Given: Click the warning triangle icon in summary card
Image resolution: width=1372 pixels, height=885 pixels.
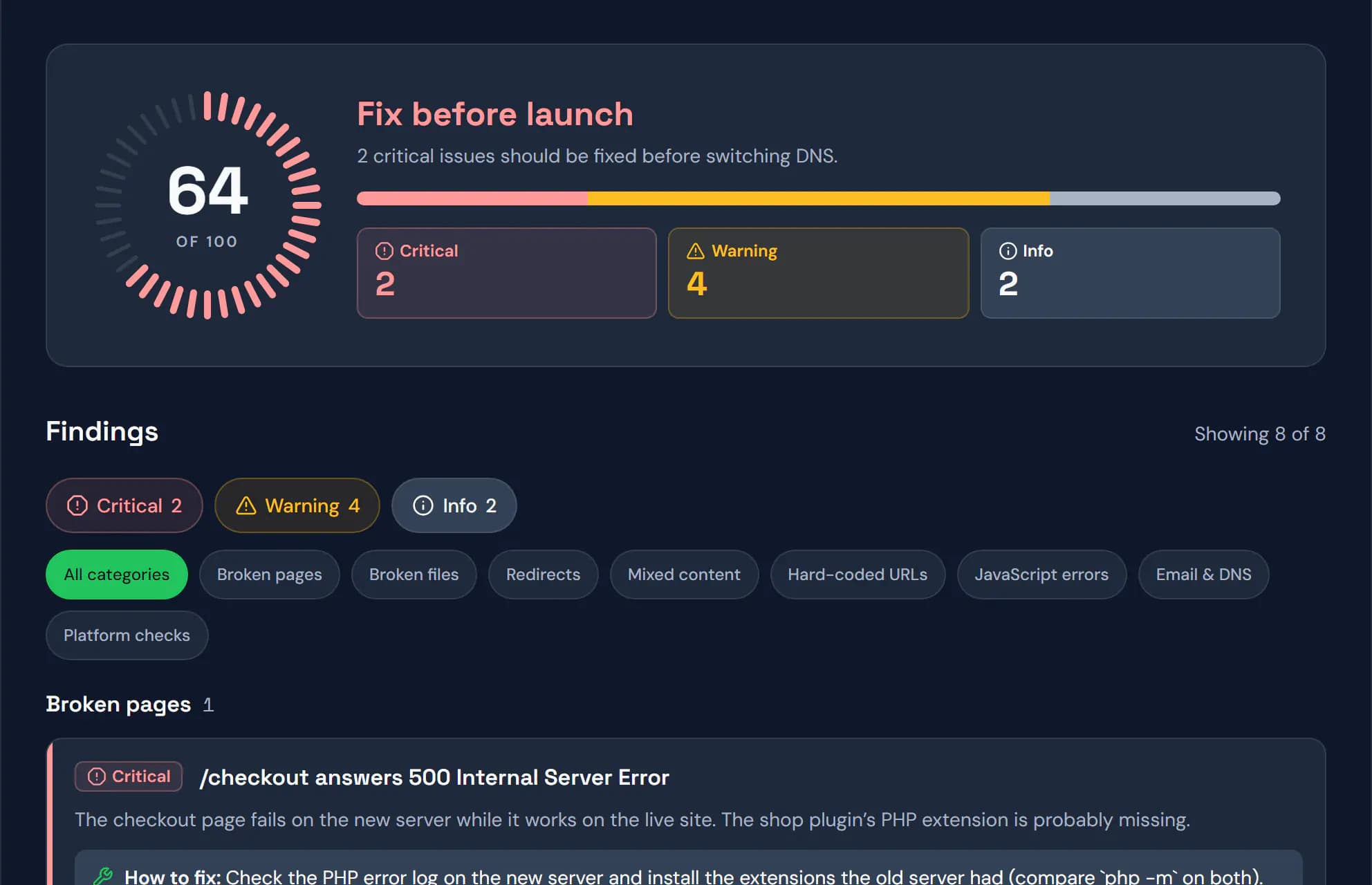Looking at the screenshot, I should click(x=696, y=251).
